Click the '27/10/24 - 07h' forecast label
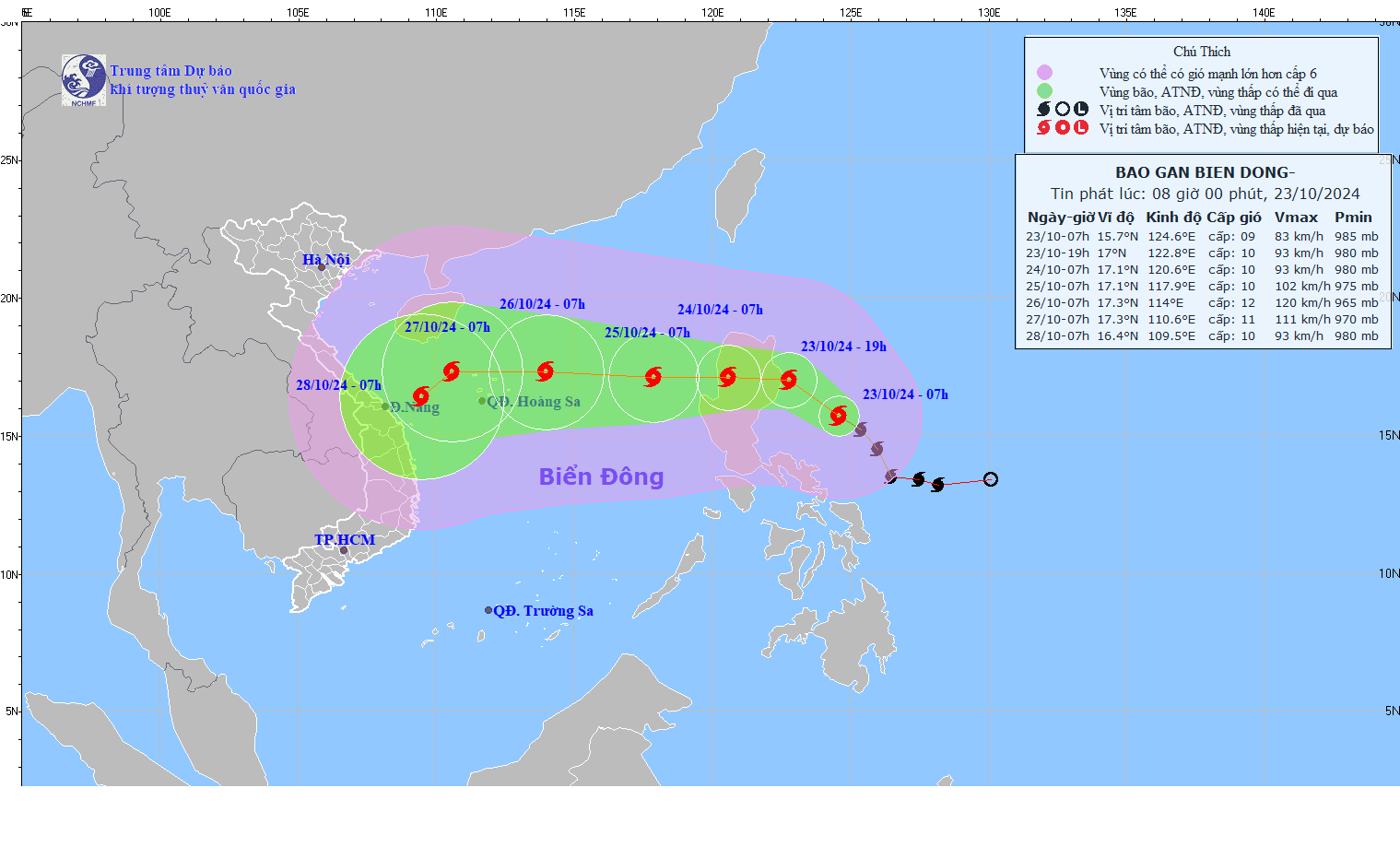 click(x=447, y=327)
